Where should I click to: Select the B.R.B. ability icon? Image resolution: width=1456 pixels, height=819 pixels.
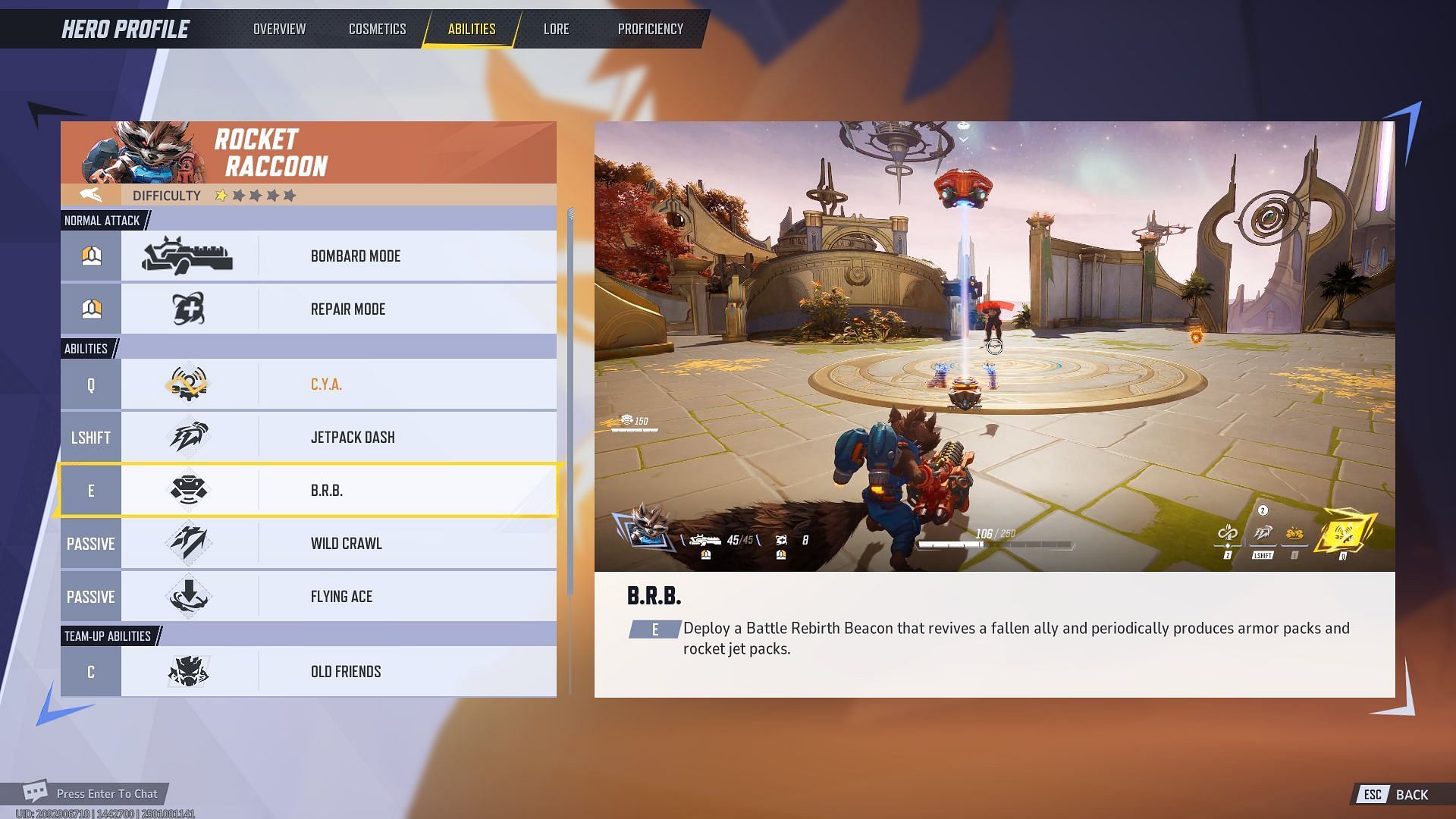click(x=187, y=490)
